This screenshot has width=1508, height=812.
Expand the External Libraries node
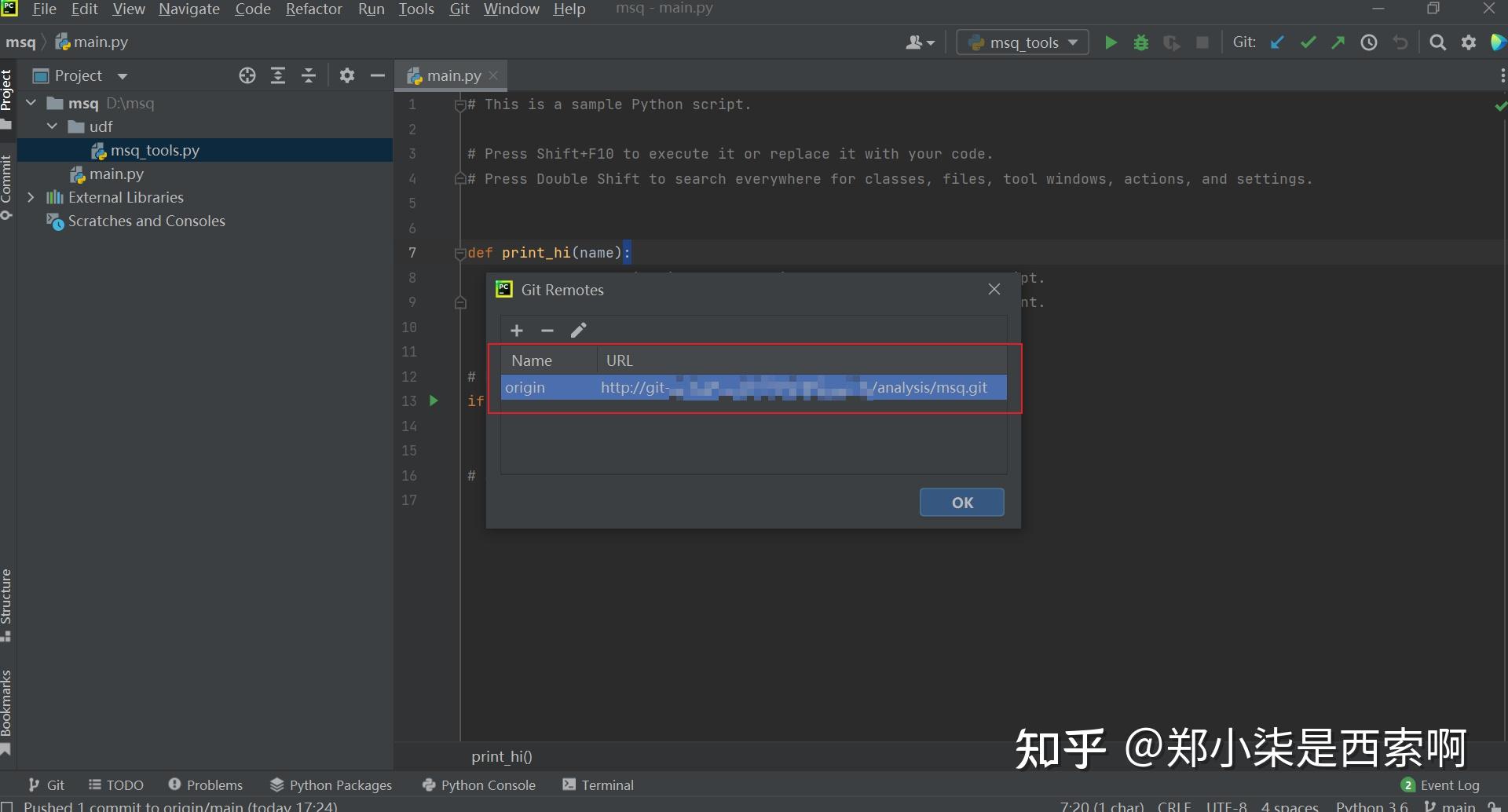click(31, 197)
